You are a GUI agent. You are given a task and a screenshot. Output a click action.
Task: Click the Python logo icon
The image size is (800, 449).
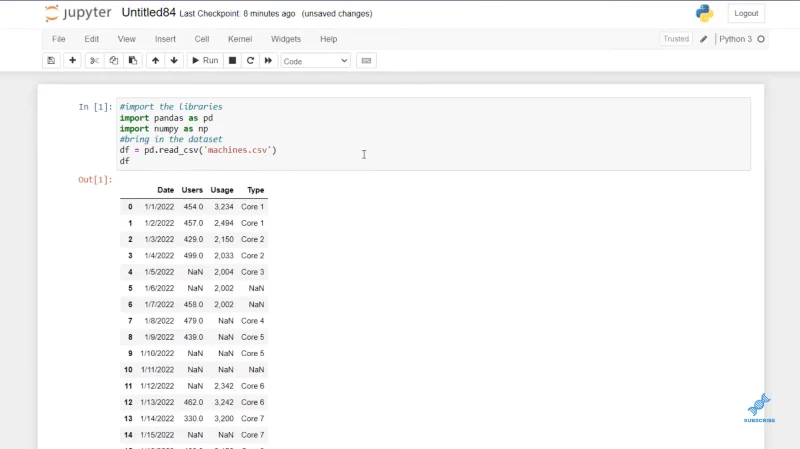[x=705, y=13]
